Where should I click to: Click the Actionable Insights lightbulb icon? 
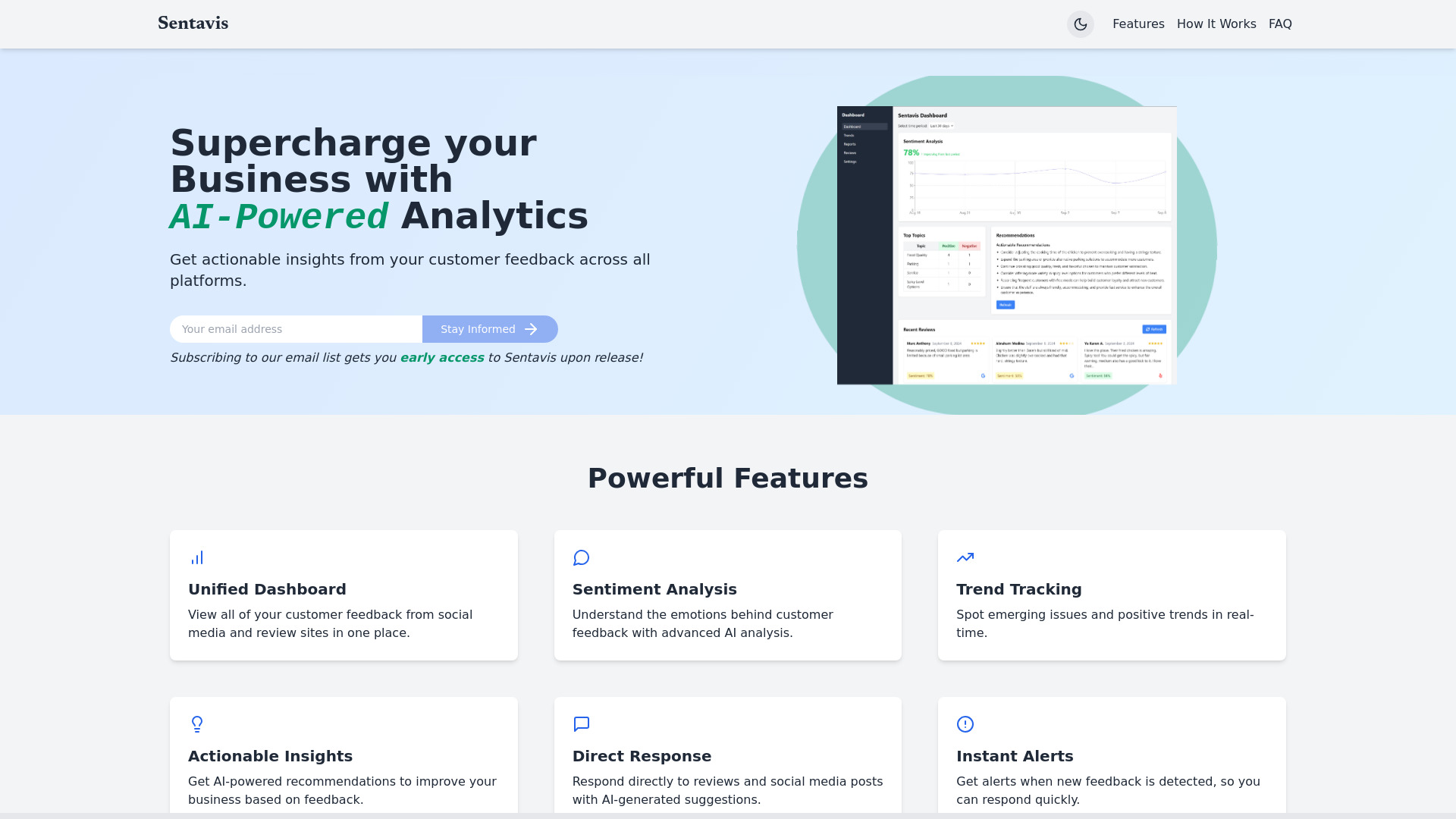[x=197, y=724]
